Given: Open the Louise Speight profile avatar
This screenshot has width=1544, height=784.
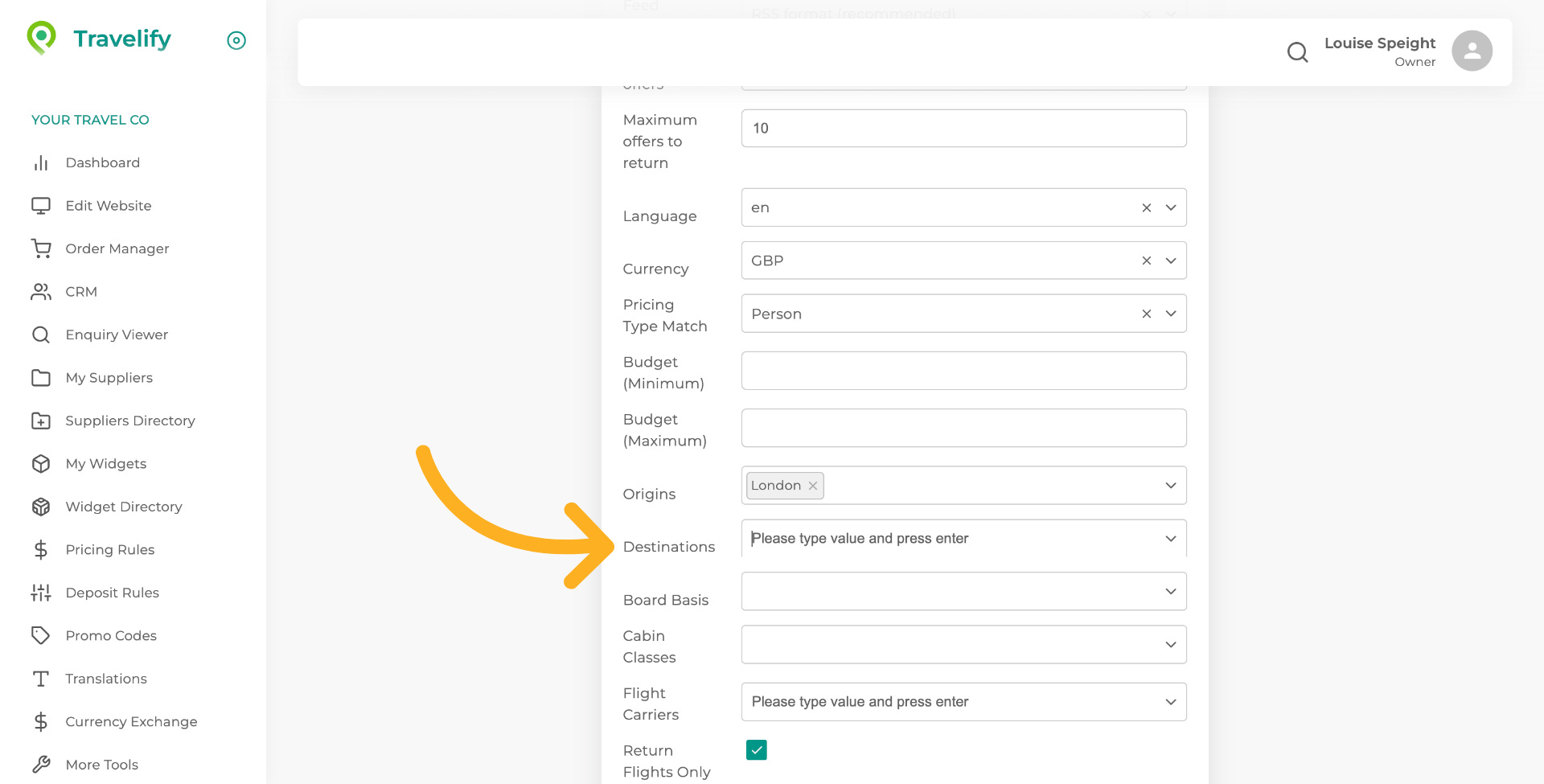Looking at the screenshot, I should tap(1472, 51).
